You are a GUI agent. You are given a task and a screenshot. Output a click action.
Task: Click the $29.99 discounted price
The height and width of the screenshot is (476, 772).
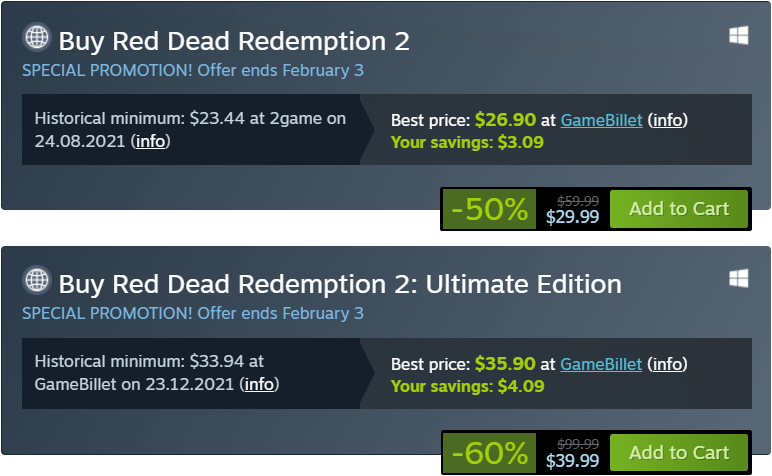coord(572,217)
